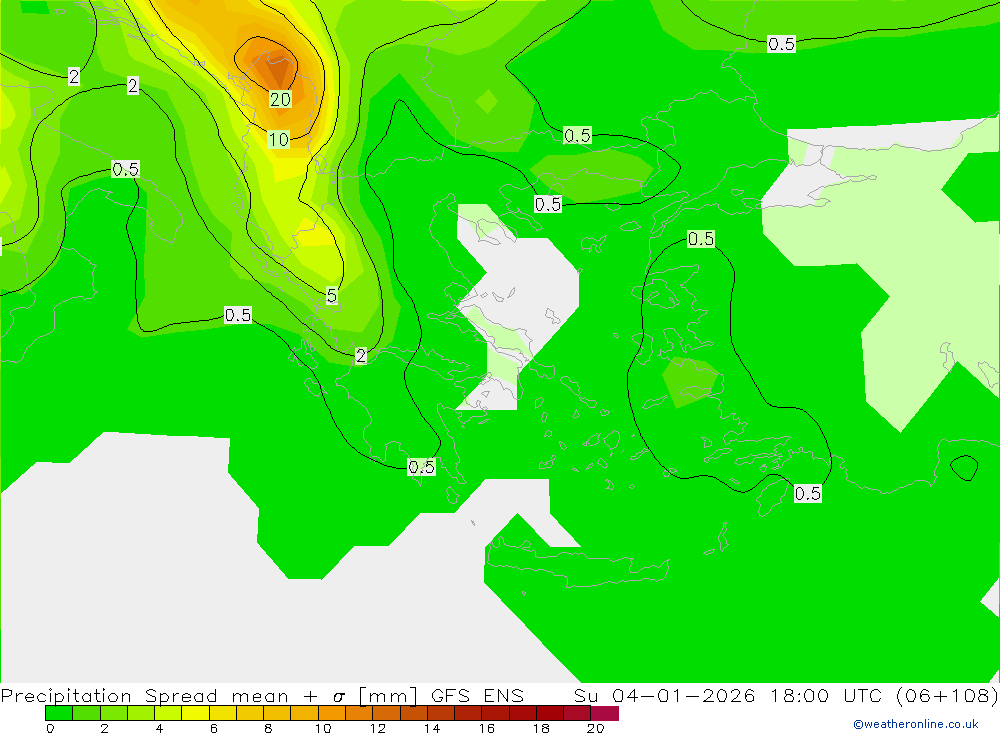Click the legend tick label 8
Image resolution: width=1000 pixels, height=733 pixels.
[268, 728]
